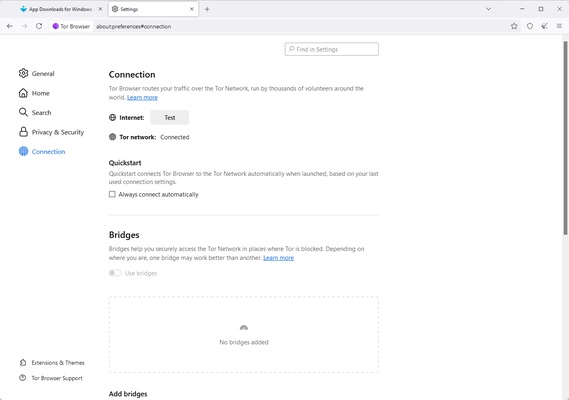
Task: Click the Extensions & Themes puzzle icon
Action: tap(23, 362)
